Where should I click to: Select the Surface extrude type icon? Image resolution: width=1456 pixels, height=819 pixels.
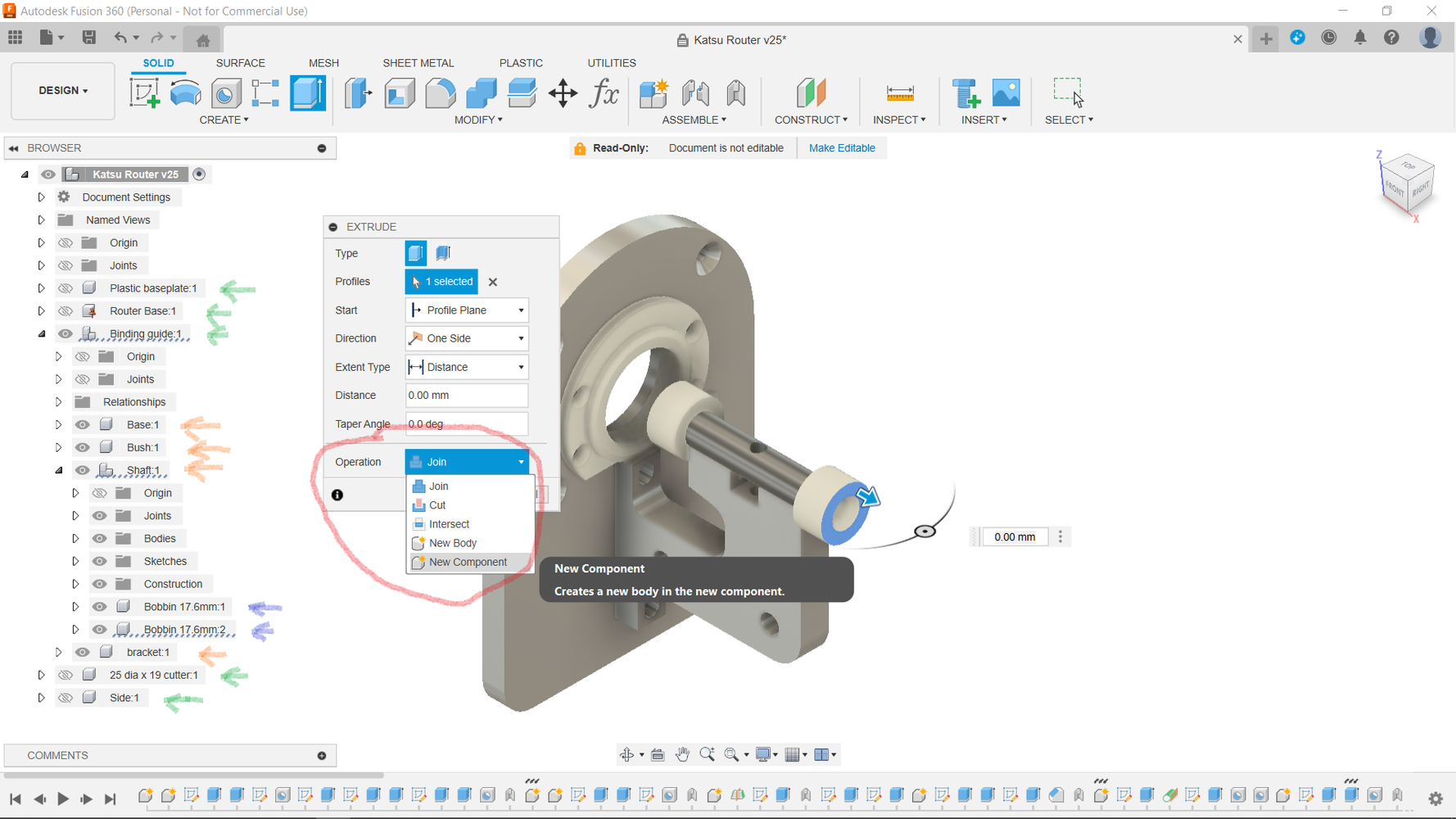coord(443,253)
